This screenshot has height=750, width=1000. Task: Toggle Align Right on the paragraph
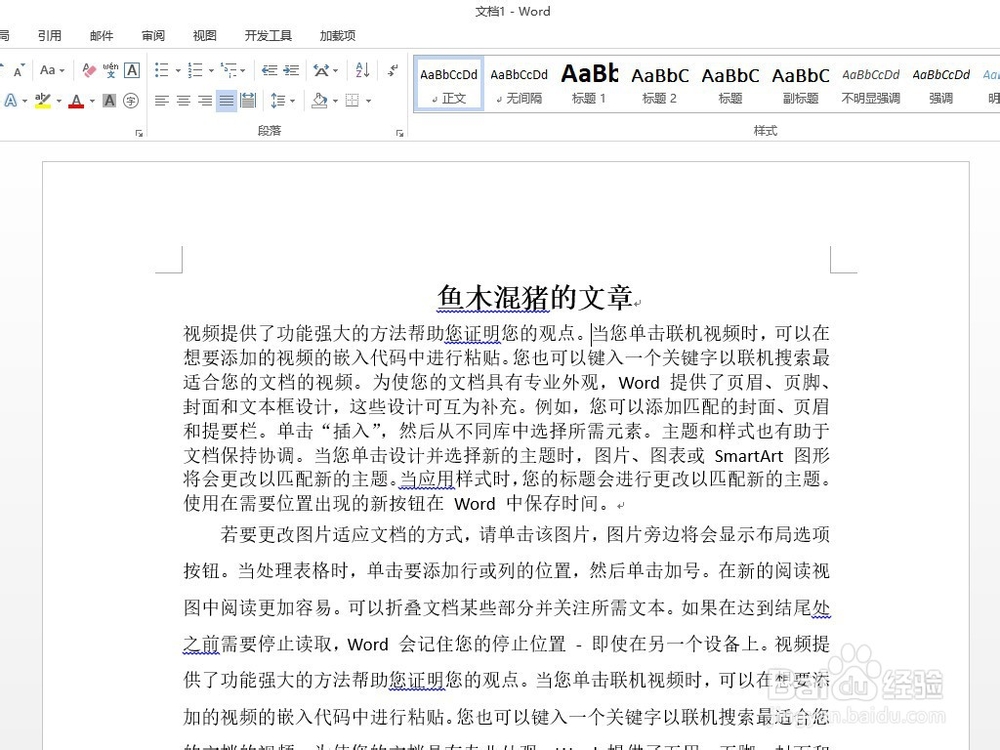click(205, 101)
